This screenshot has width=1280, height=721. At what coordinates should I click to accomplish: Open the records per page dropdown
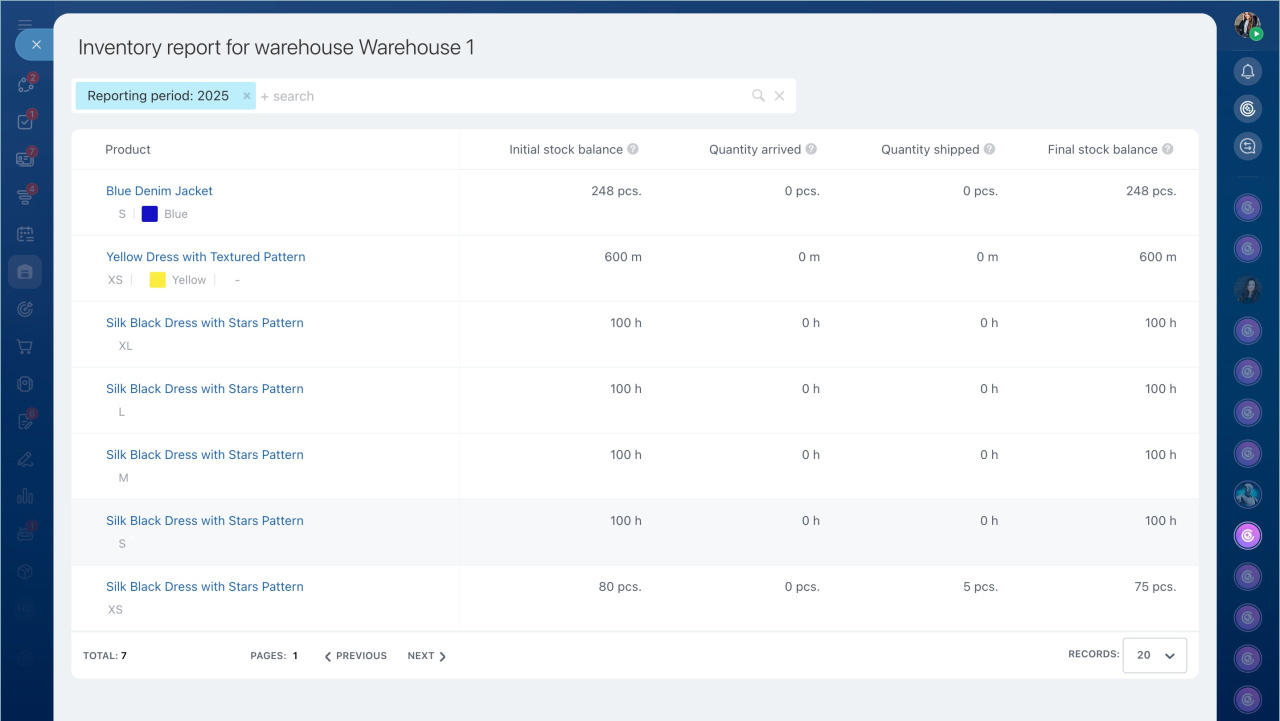tap(1154, 655)
